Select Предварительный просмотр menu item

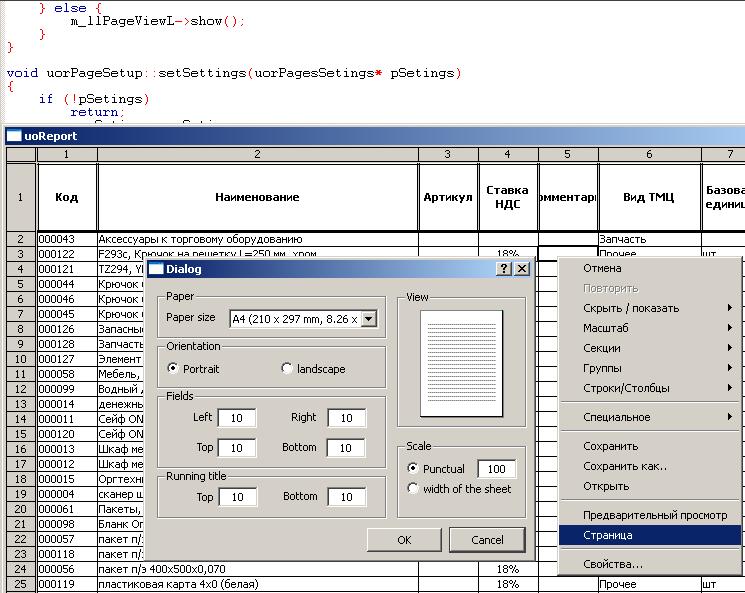(x=655, y=515)
